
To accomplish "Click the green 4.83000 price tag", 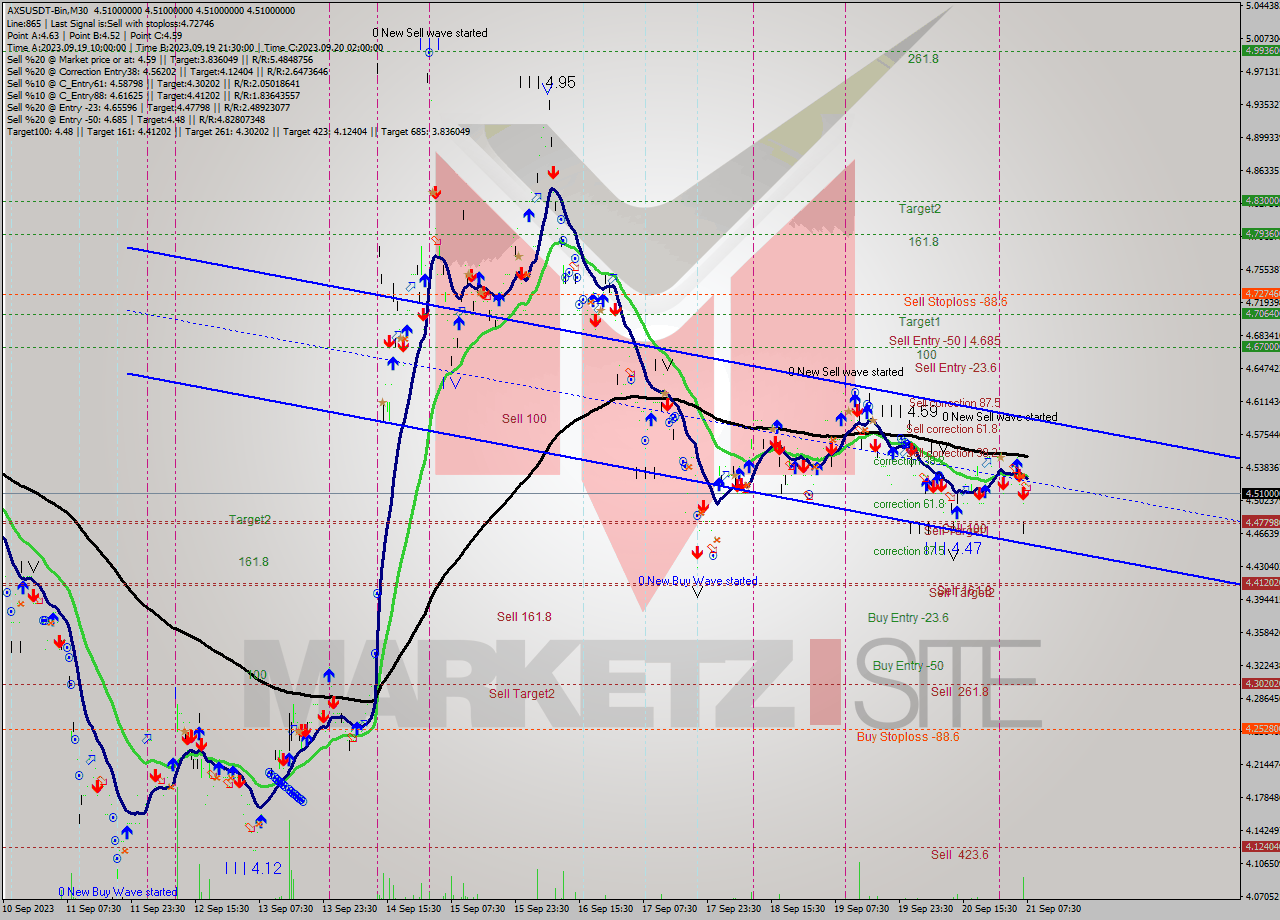I will [1260, 201].
